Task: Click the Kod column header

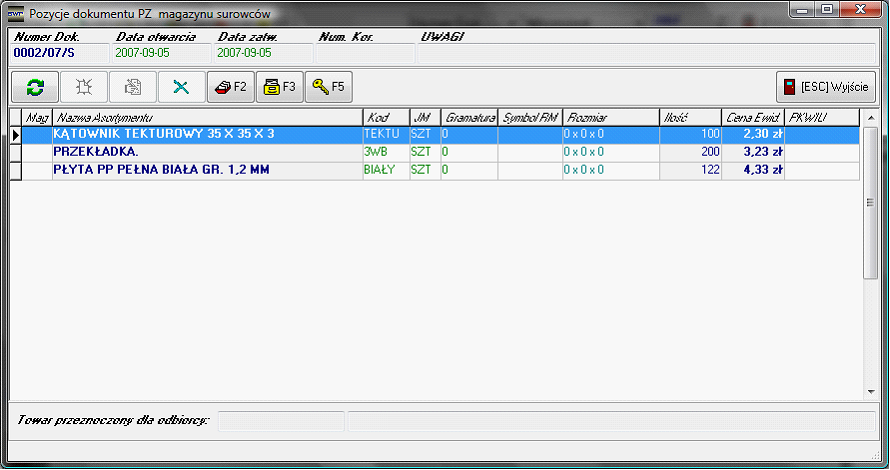Action: click(x=384, y=117)
